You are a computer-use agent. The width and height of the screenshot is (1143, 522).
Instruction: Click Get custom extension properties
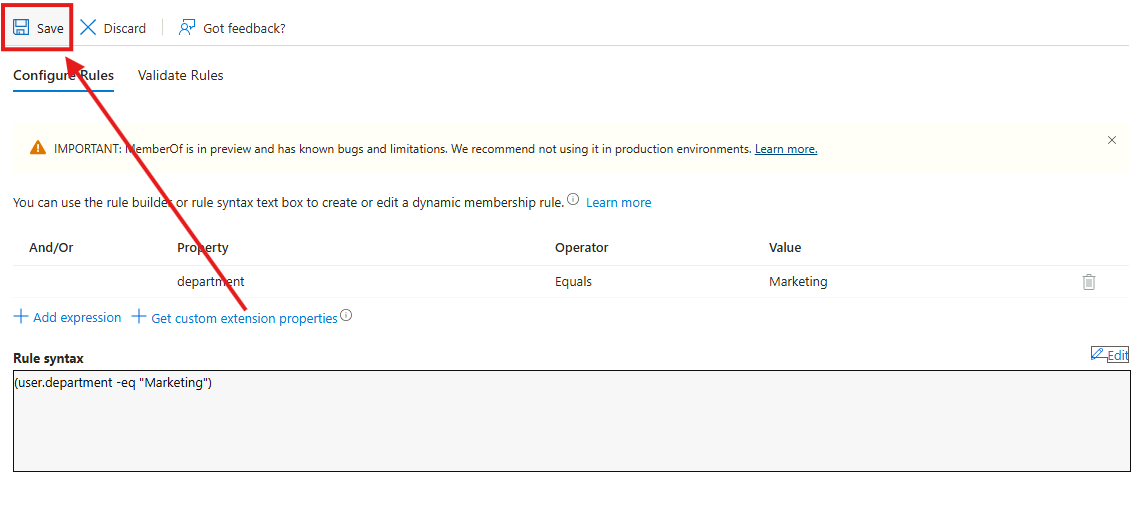point(235,318)
